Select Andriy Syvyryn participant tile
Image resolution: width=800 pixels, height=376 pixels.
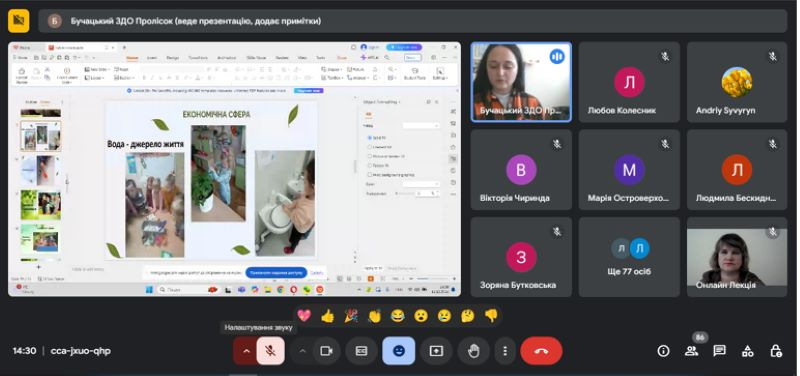(x=737, y=82)
